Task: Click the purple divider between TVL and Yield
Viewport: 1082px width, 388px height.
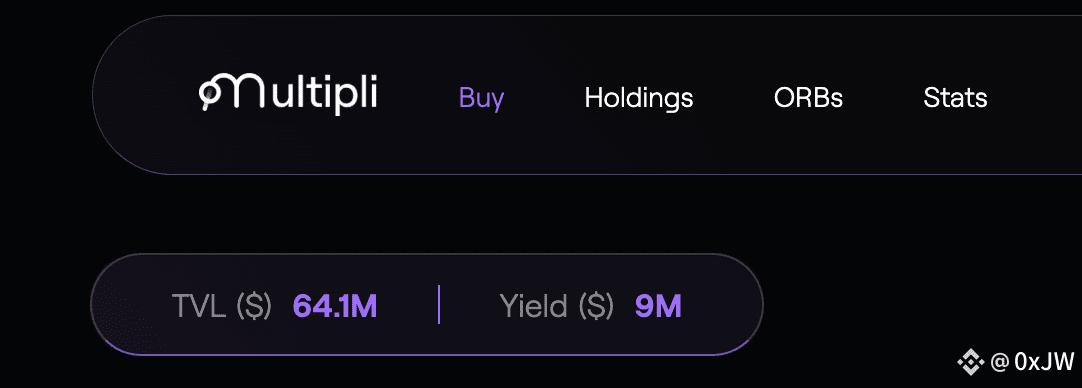Action: coord(439,305)
